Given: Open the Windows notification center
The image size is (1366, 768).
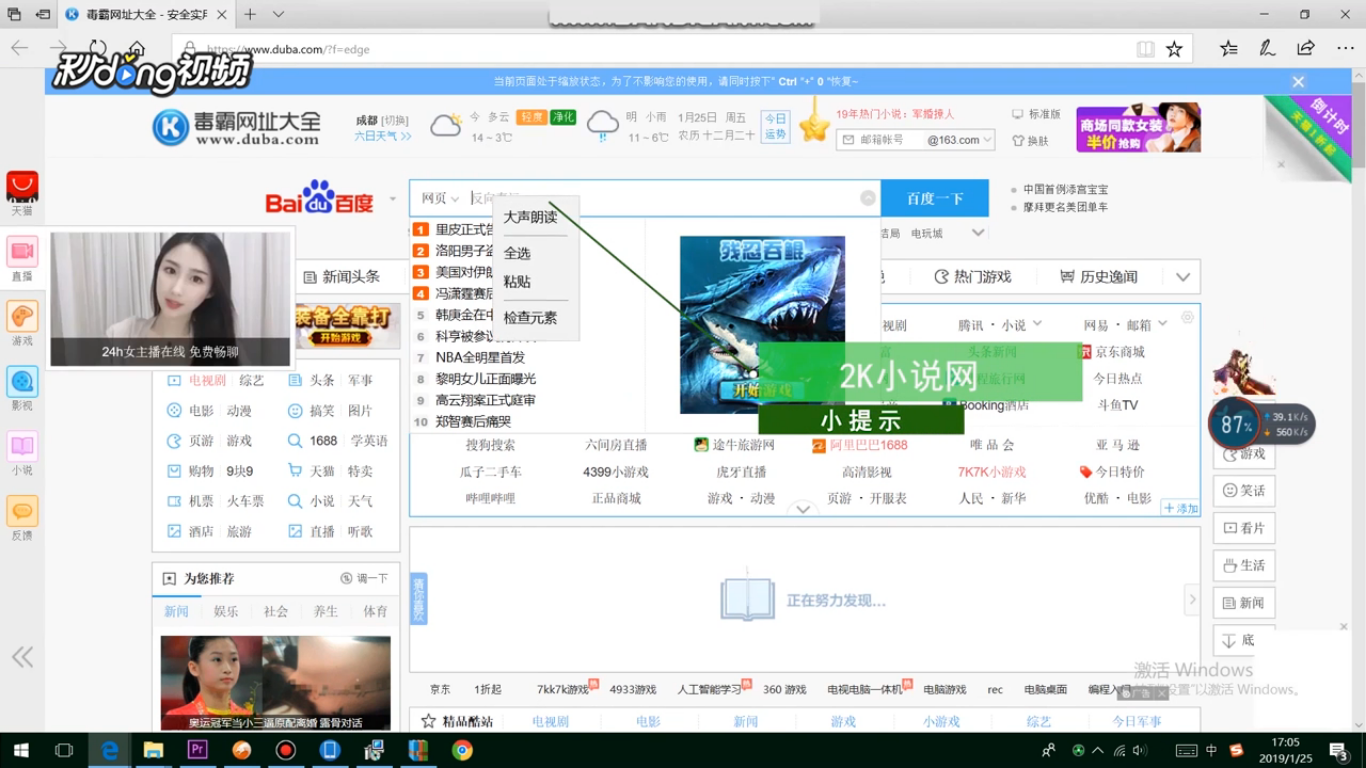Looking at the screenshot, I should (1339, 750).
